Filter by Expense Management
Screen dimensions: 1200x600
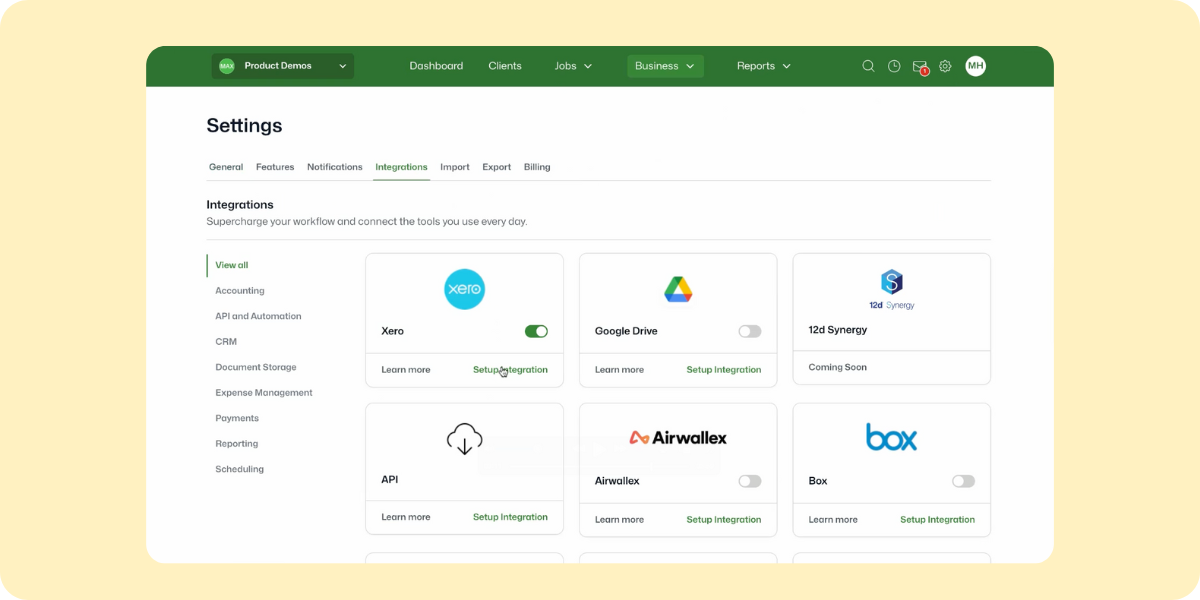pos(264,393)
